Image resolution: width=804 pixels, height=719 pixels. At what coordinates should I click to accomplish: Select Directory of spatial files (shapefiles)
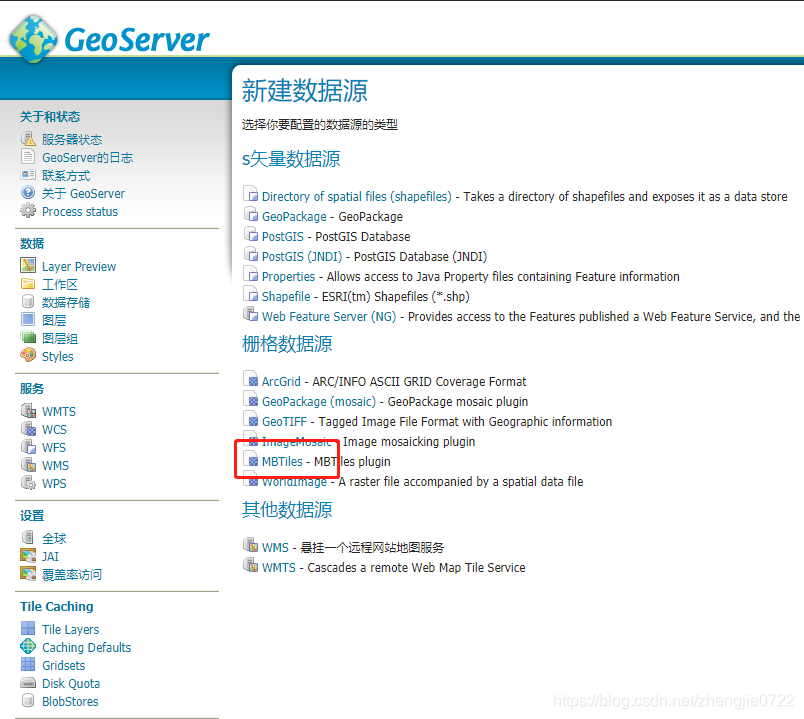pos(357,196)
